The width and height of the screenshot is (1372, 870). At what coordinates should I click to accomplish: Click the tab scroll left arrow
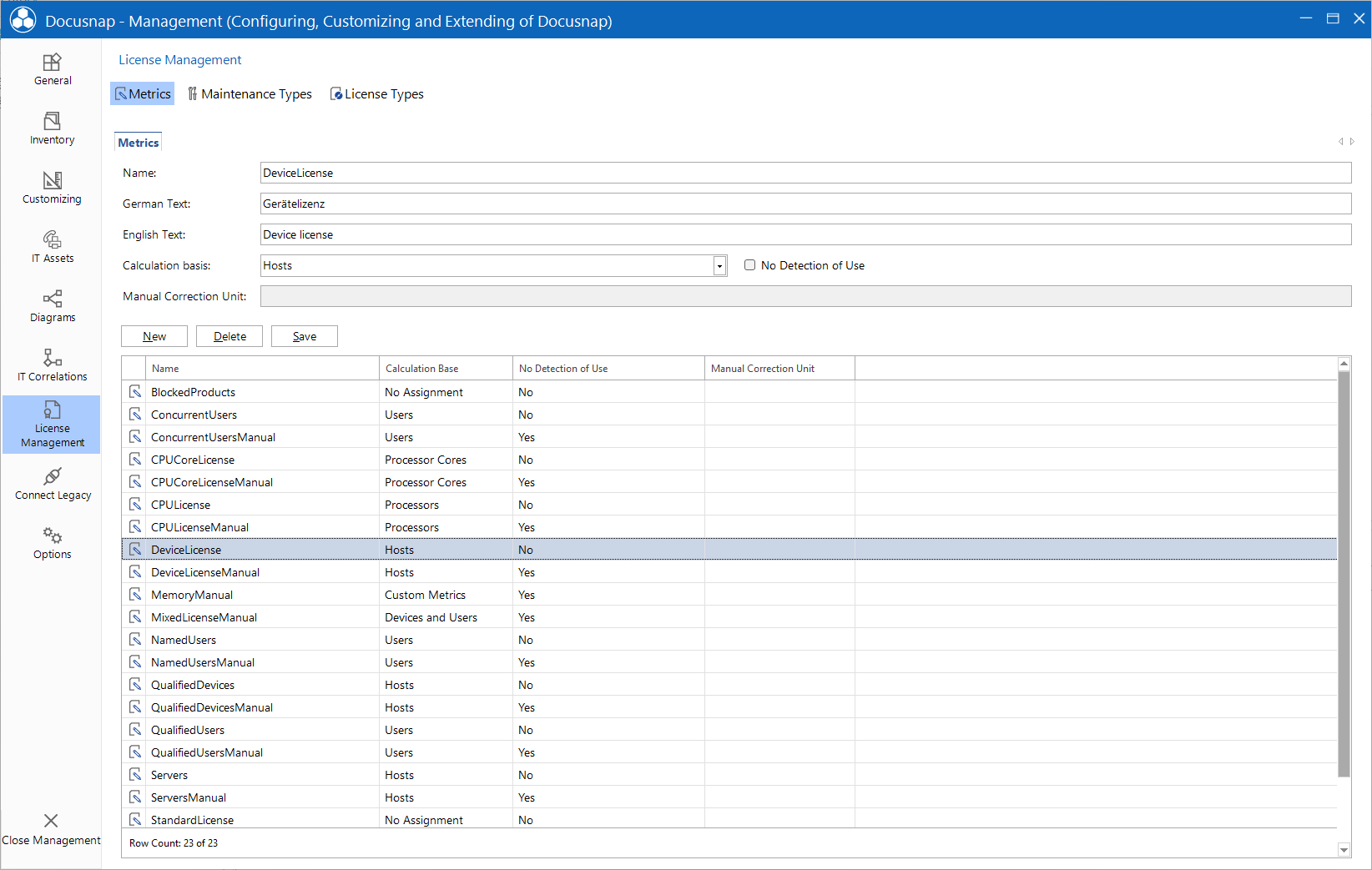point(1340,142)
